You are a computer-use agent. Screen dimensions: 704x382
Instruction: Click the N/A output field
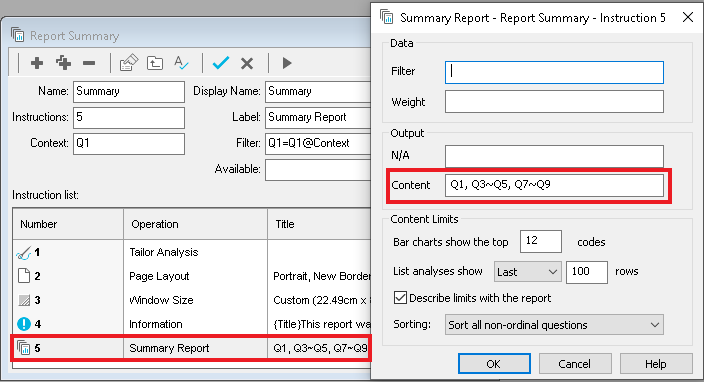[x=554, y=155]
